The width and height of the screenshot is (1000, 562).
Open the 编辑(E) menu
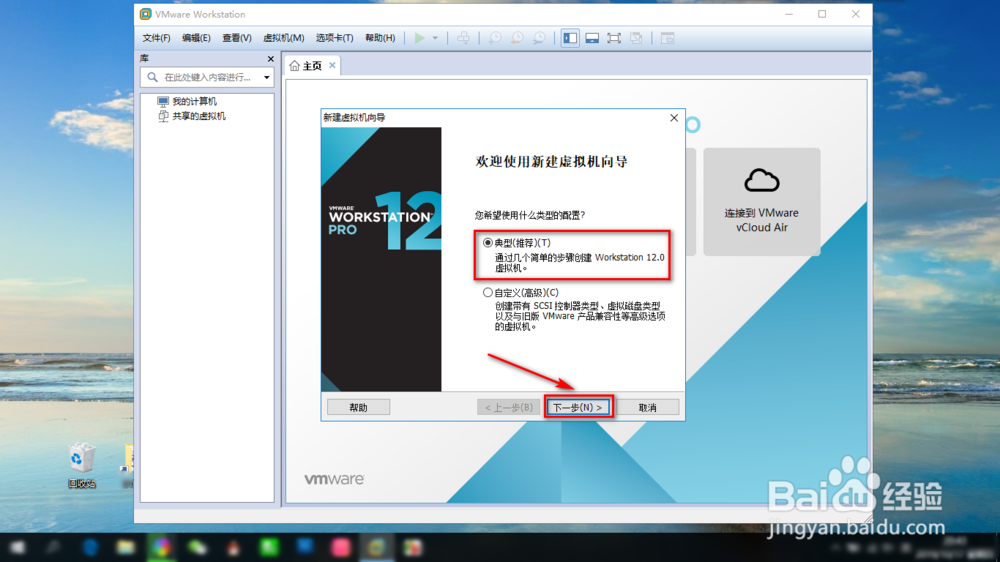point(196,38)
